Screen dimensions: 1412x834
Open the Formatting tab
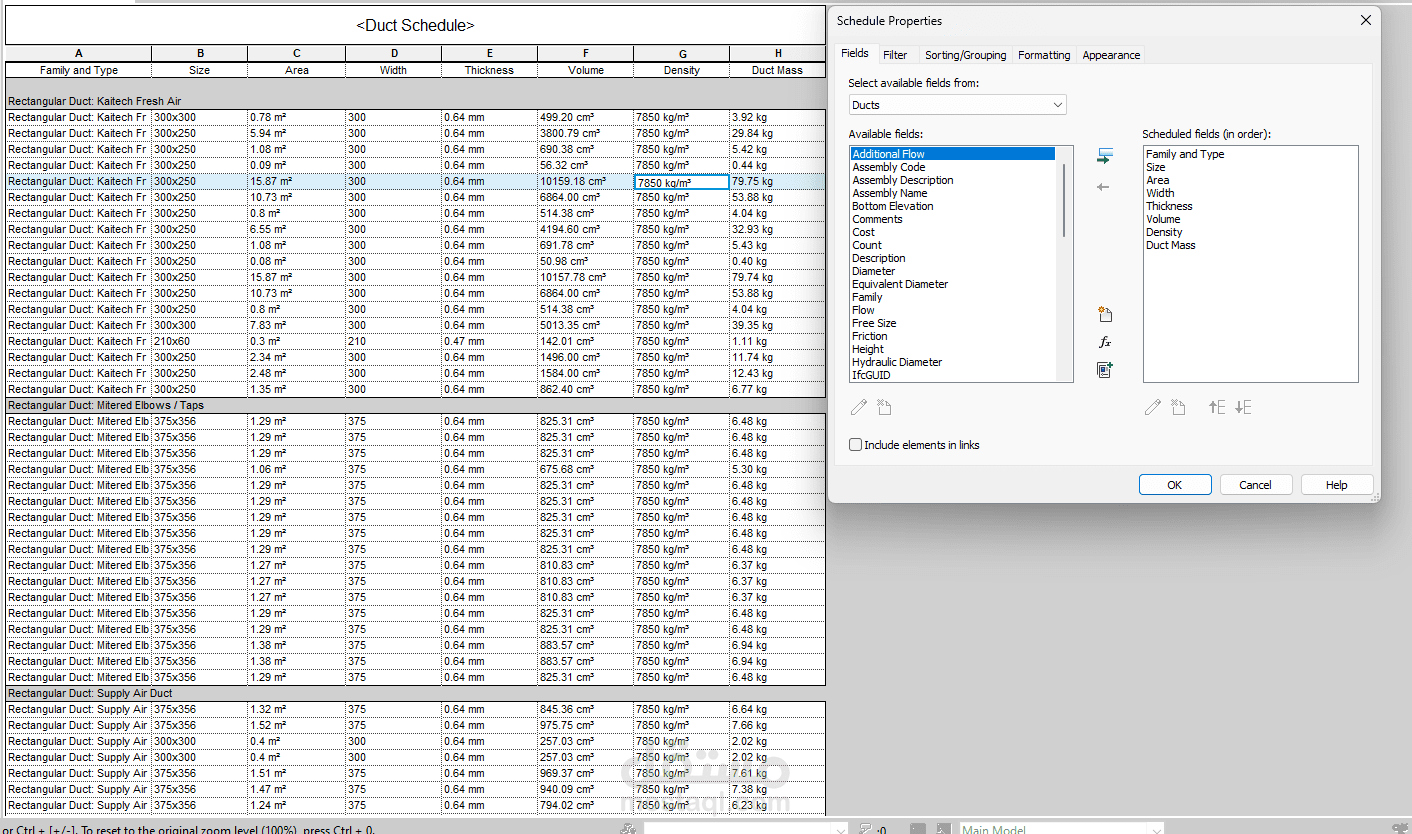click(1044, 55)
